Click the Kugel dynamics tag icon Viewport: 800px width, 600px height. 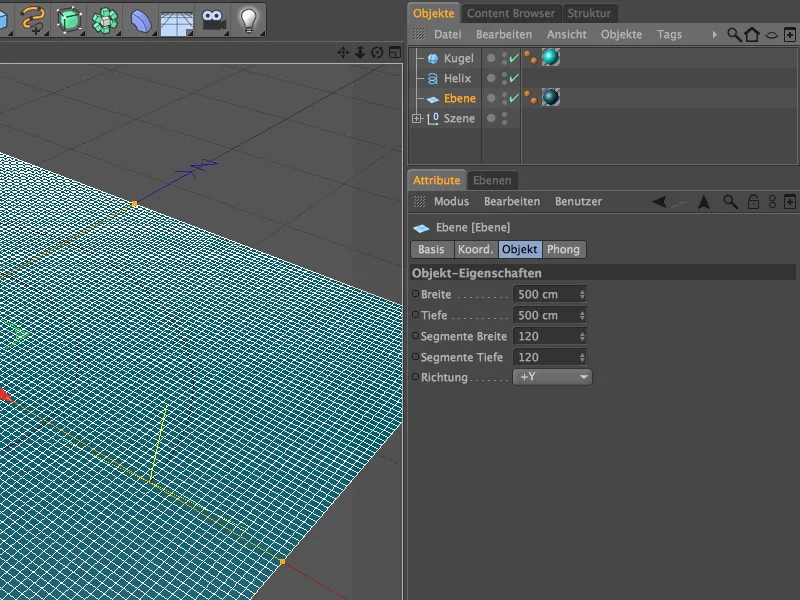(531, 58)
